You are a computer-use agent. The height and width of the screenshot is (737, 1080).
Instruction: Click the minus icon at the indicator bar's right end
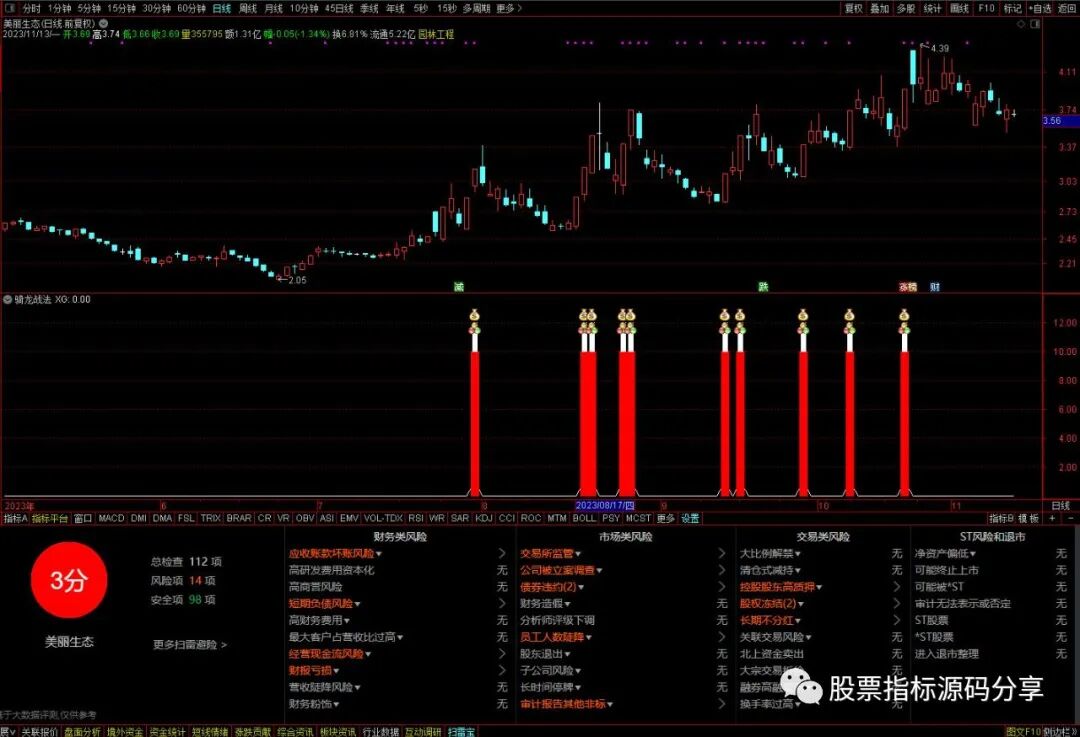pos(1070,518)
